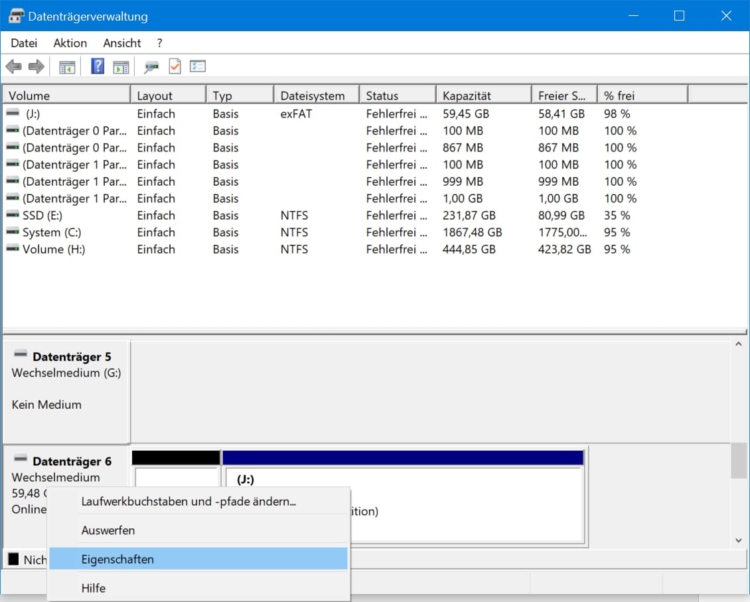The width and height of the screenshot is (750, 602).
Task: Open the Ansicht menu
Action: coord(122,43)
